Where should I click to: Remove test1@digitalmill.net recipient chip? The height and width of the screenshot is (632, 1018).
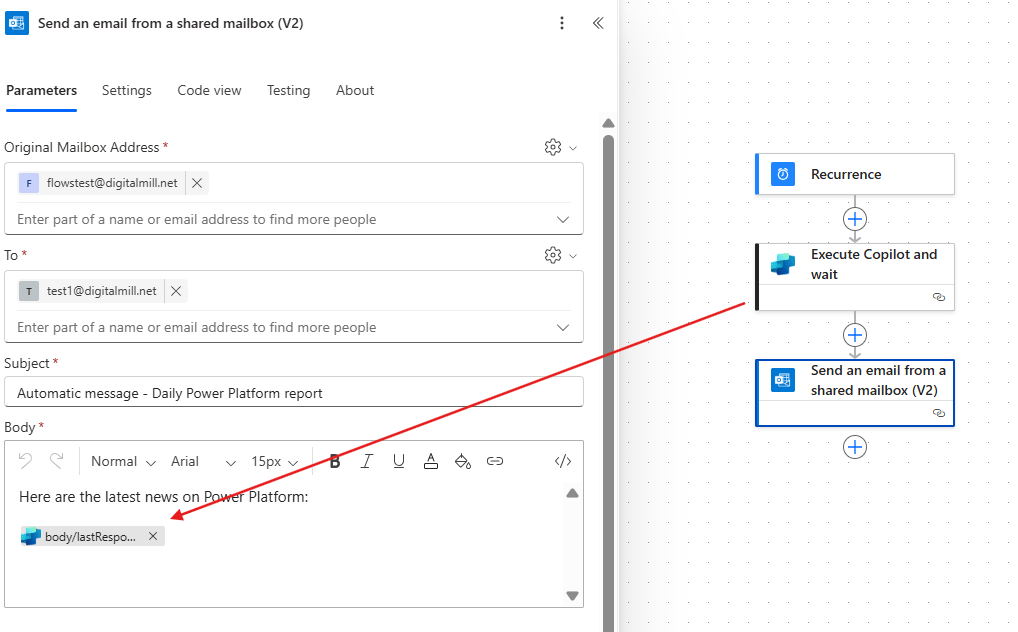point(176,291)
